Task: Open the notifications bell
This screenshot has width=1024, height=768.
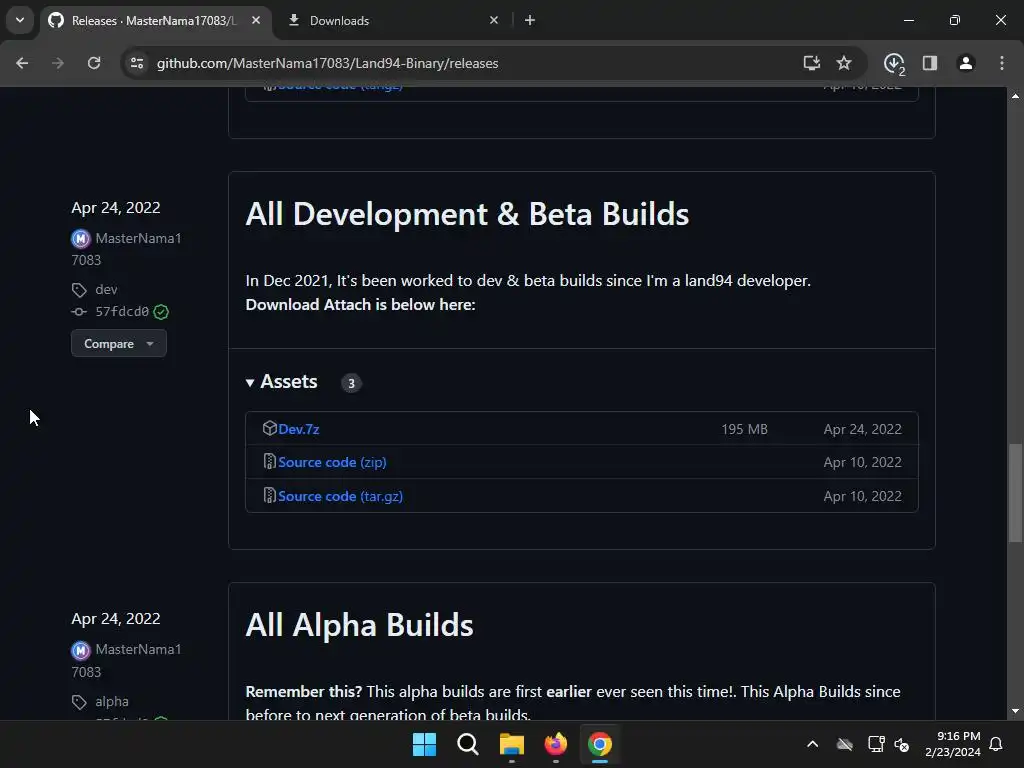Action: [x=996, y=744]
